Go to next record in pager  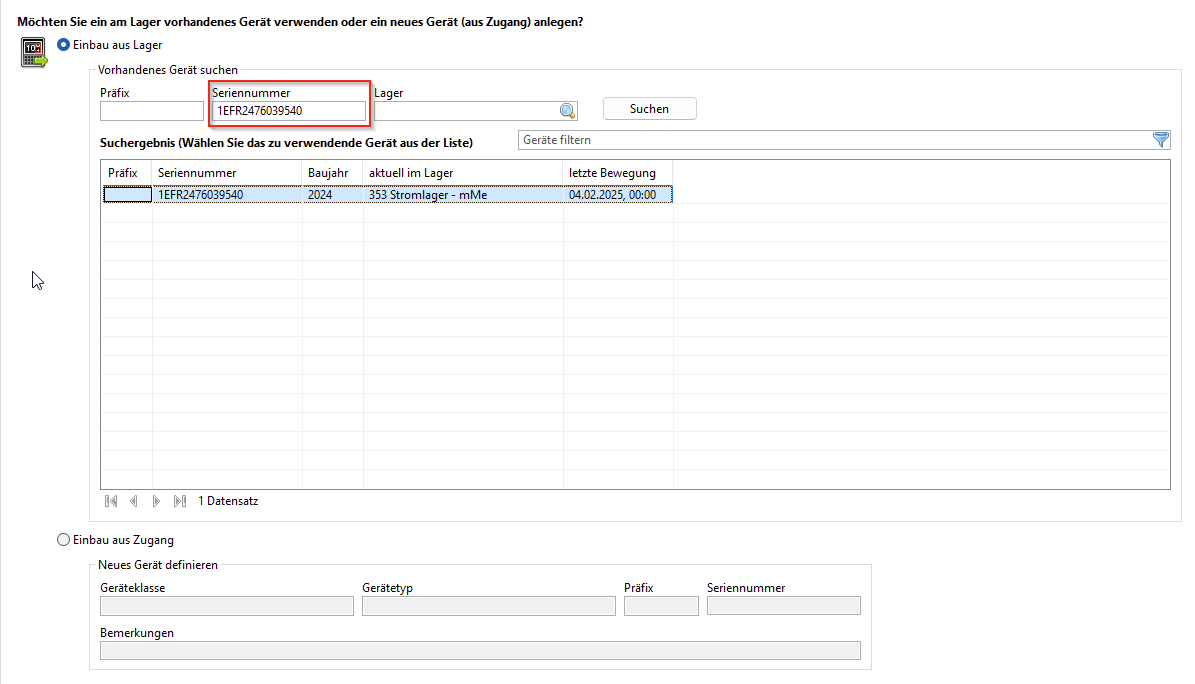pyautogui.click(x=156, y=501)
